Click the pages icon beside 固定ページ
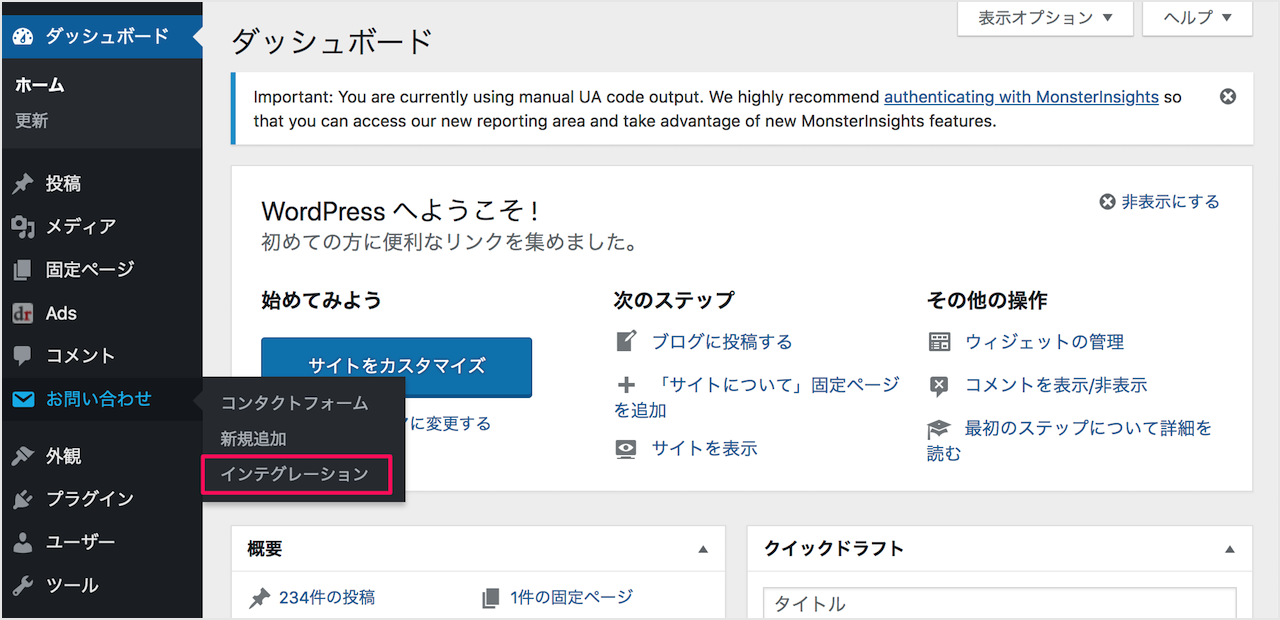 (23, 270)
